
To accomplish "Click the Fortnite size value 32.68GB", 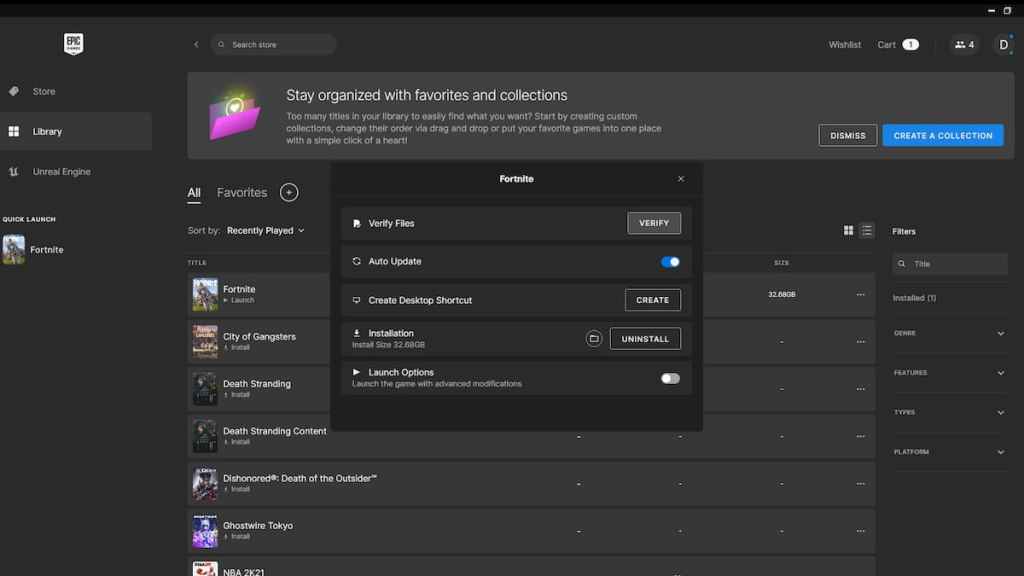I will (782, 295).
